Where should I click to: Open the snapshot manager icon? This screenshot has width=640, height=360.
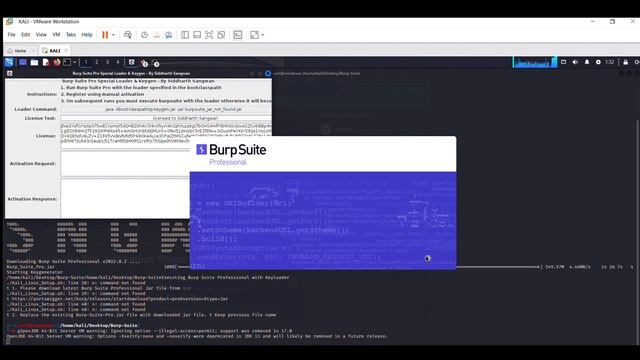point(169,35)
